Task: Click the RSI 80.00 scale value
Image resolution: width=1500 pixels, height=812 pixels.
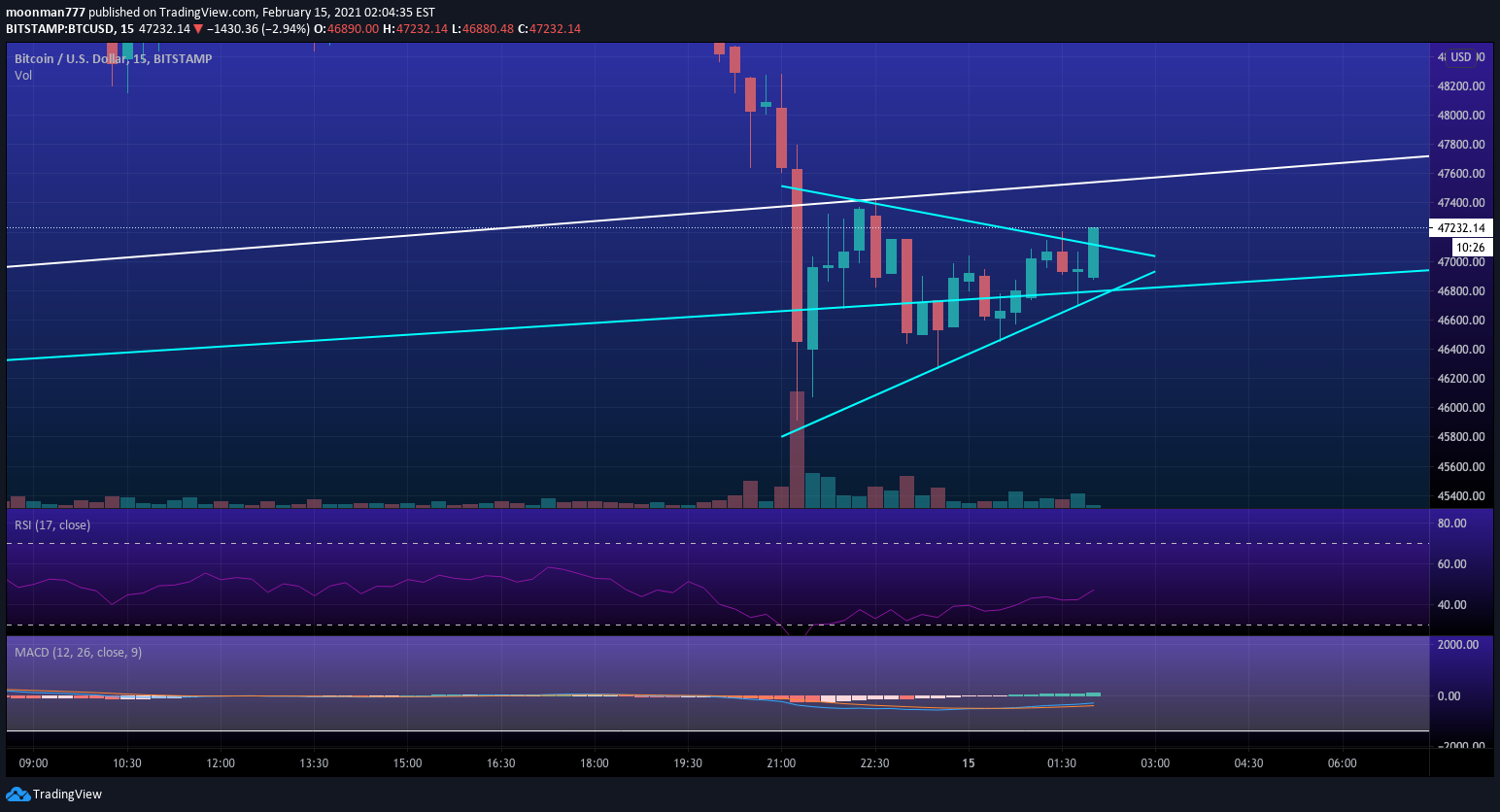Action: click(x=1451, y=523)
